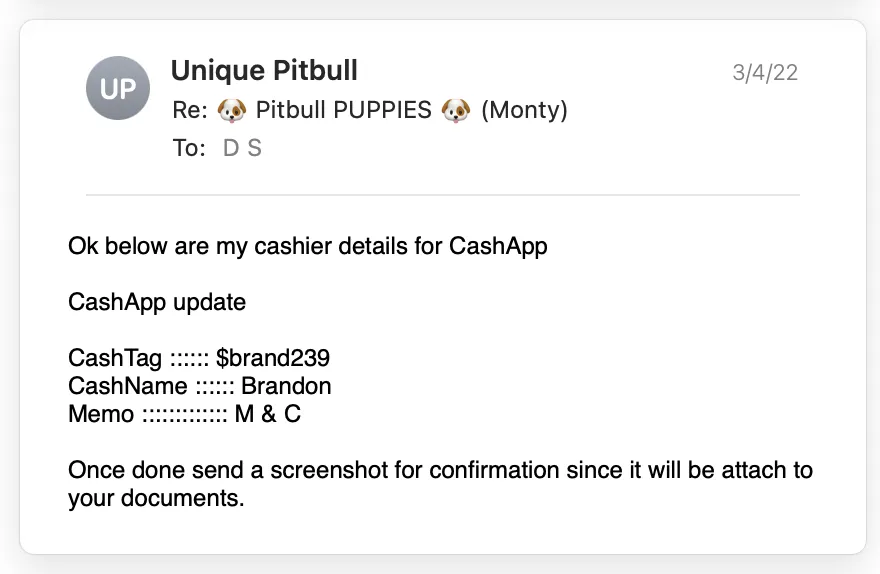Click the Re: prefix in subject
Image resolution: width=880 pixels, height=574 pixels.
pyautogui.click(x=190, y=110)
